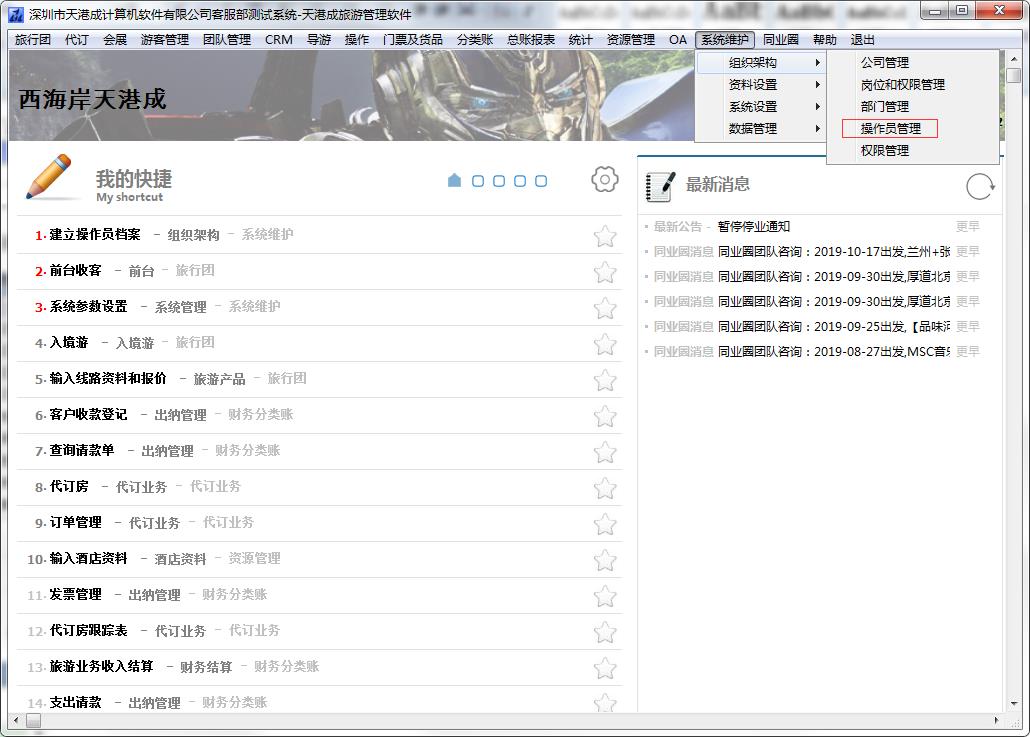The height and width of the screenshot is (737, 1030).
Task: Open the CRM menu
Action: (x=278, y=40)
